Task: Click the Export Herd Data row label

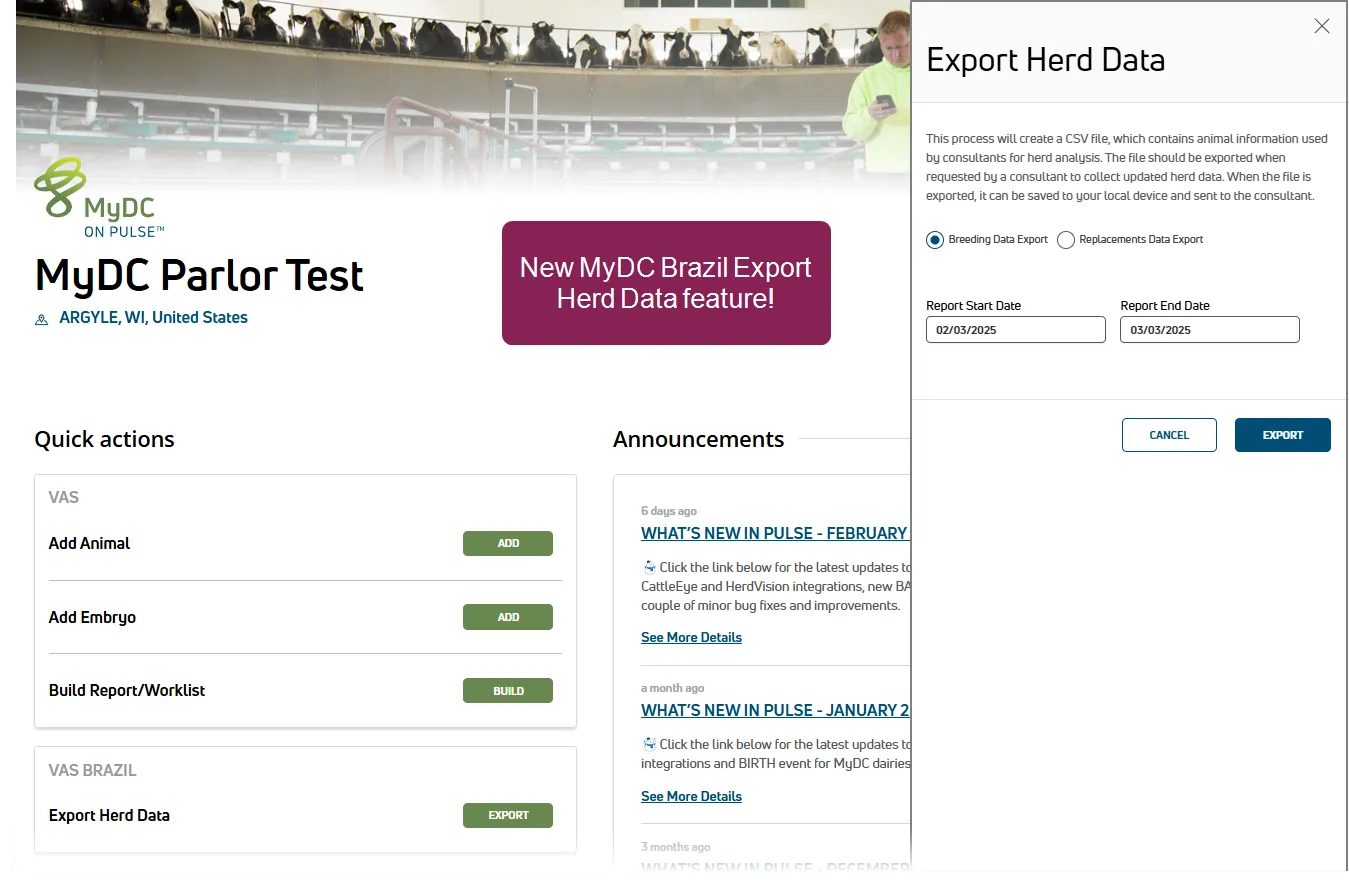Action: pyautogui.click(x=109, y=815)
